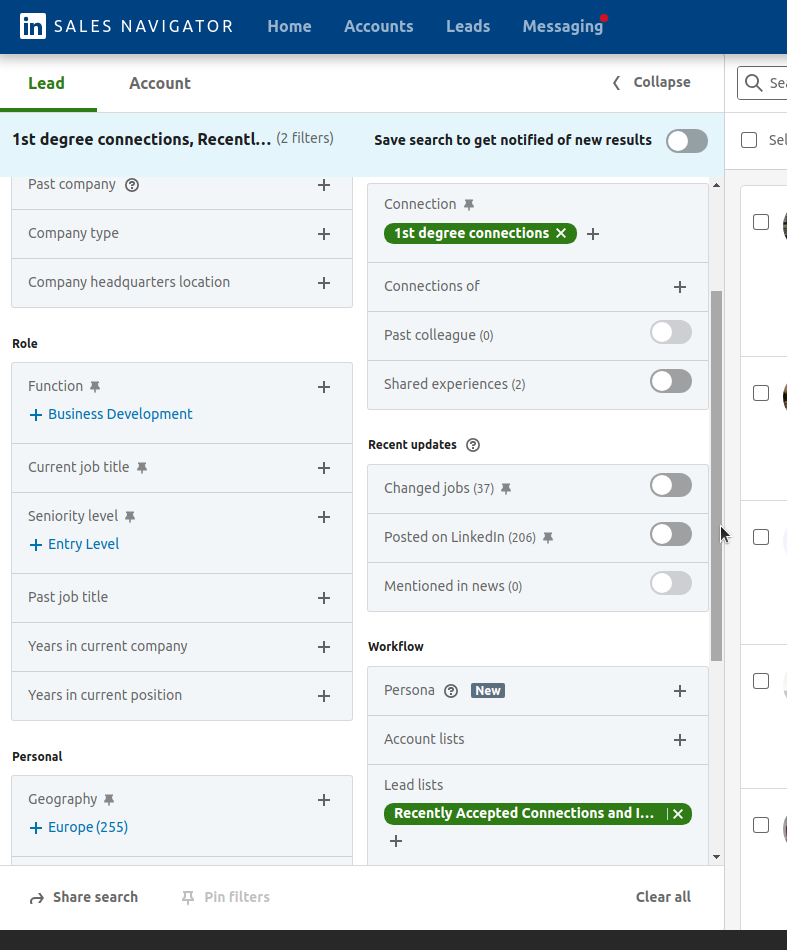The width and height of the screenshot is (787, 950).
Task: Switch to the Account tab
Action: (160, 84)
